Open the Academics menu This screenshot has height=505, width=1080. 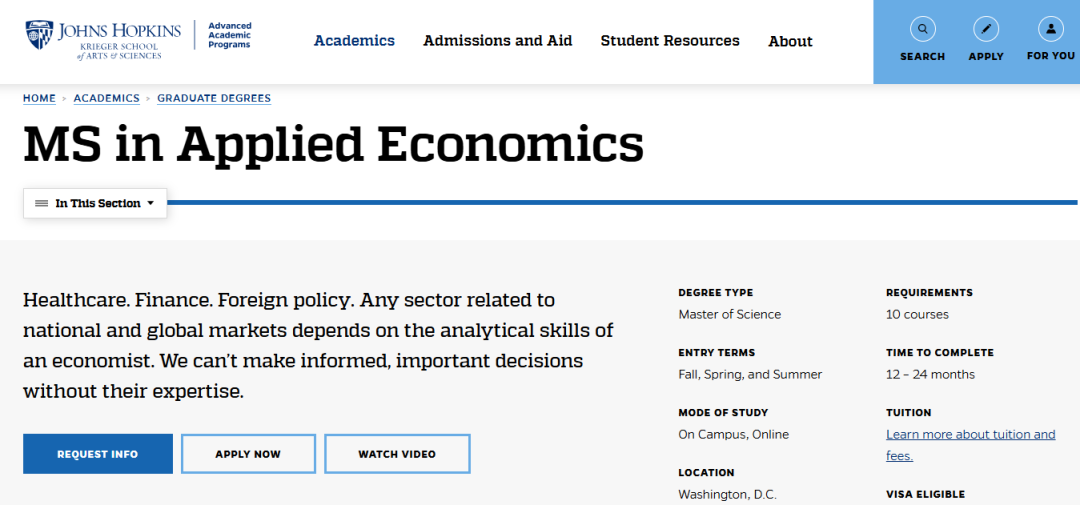354,41
